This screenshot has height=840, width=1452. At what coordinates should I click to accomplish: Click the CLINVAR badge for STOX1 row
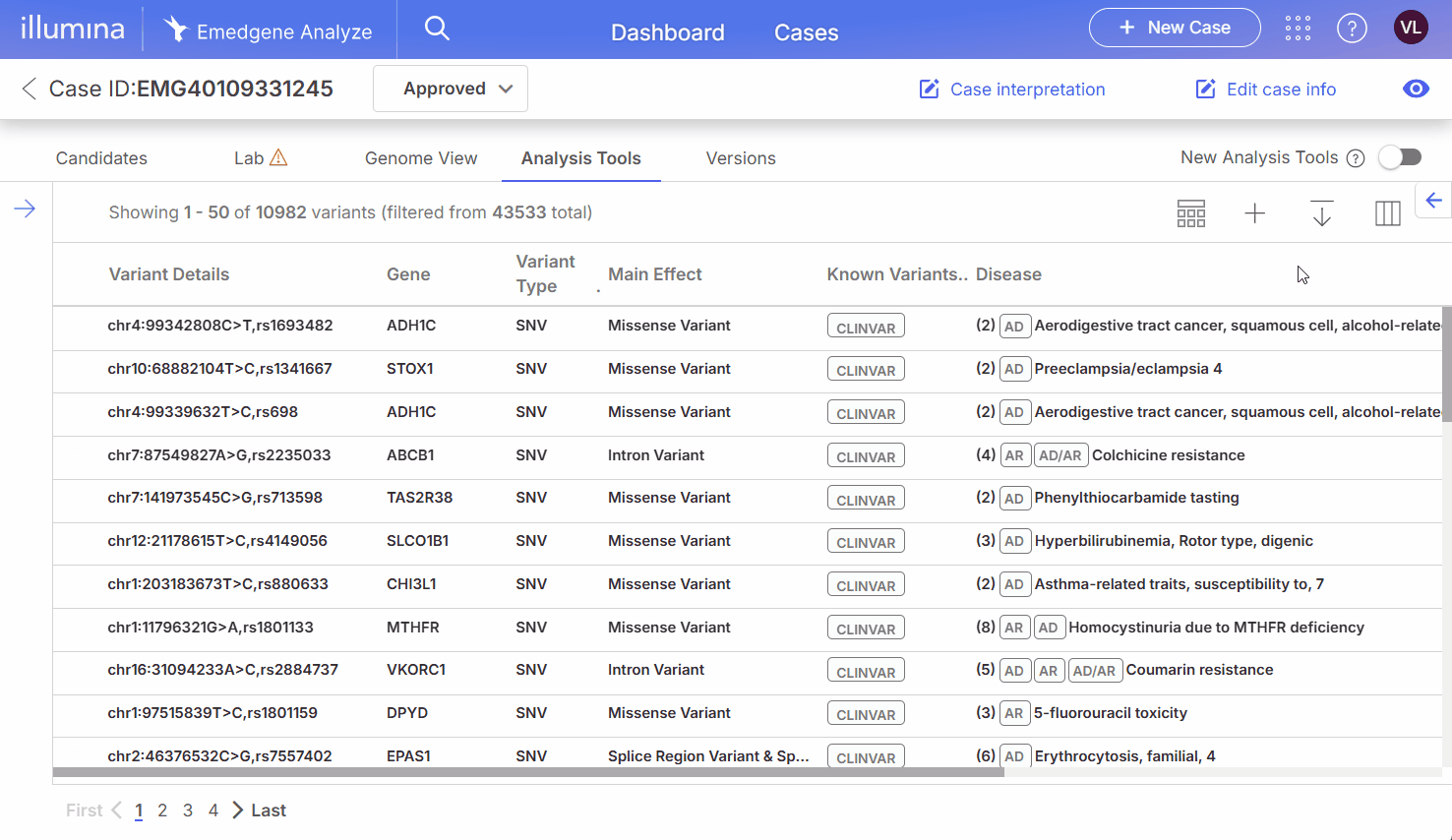point(866,370)
